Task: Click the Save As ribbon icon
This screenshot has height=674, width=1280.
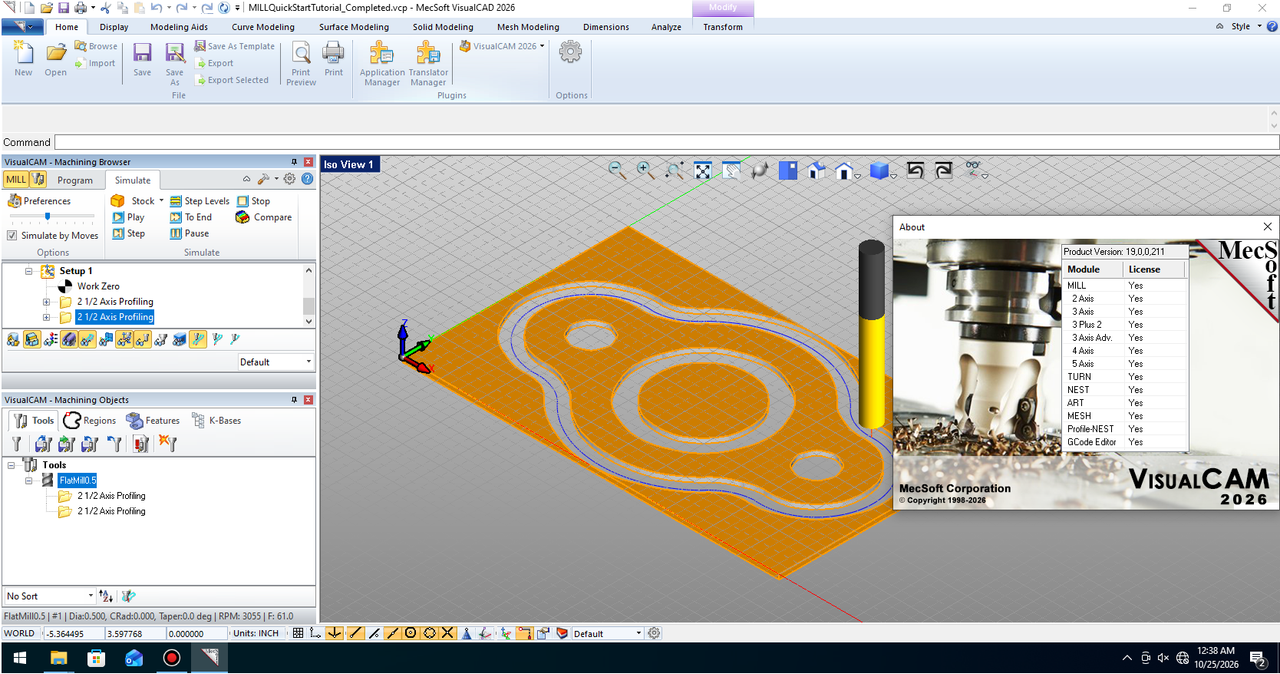Action: (175, 63)
